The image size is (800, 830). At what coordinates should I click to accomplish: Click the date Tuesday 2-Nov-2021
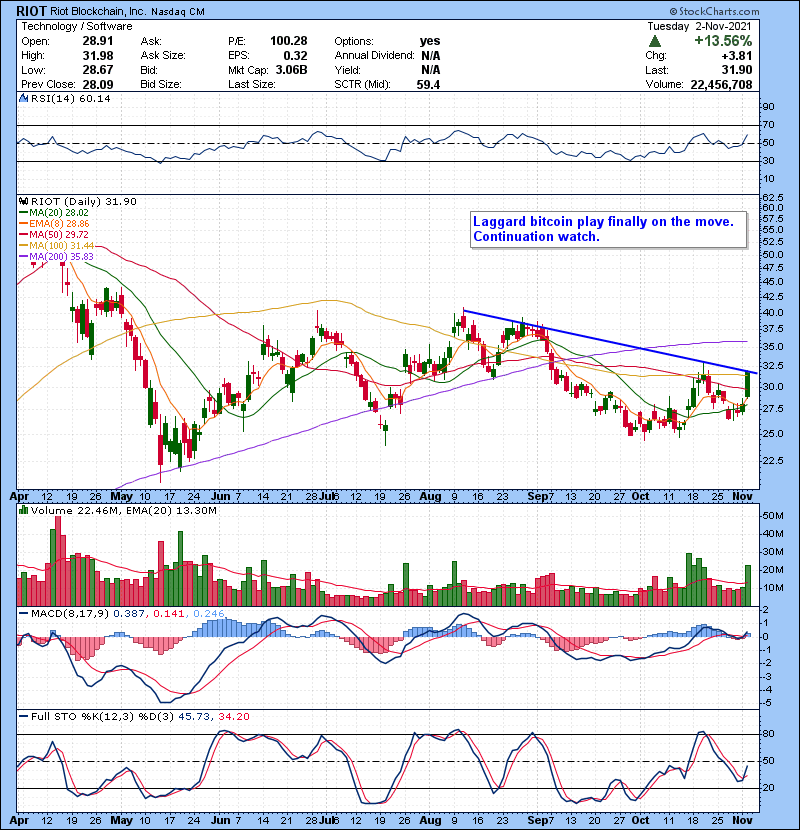(699, 26)
